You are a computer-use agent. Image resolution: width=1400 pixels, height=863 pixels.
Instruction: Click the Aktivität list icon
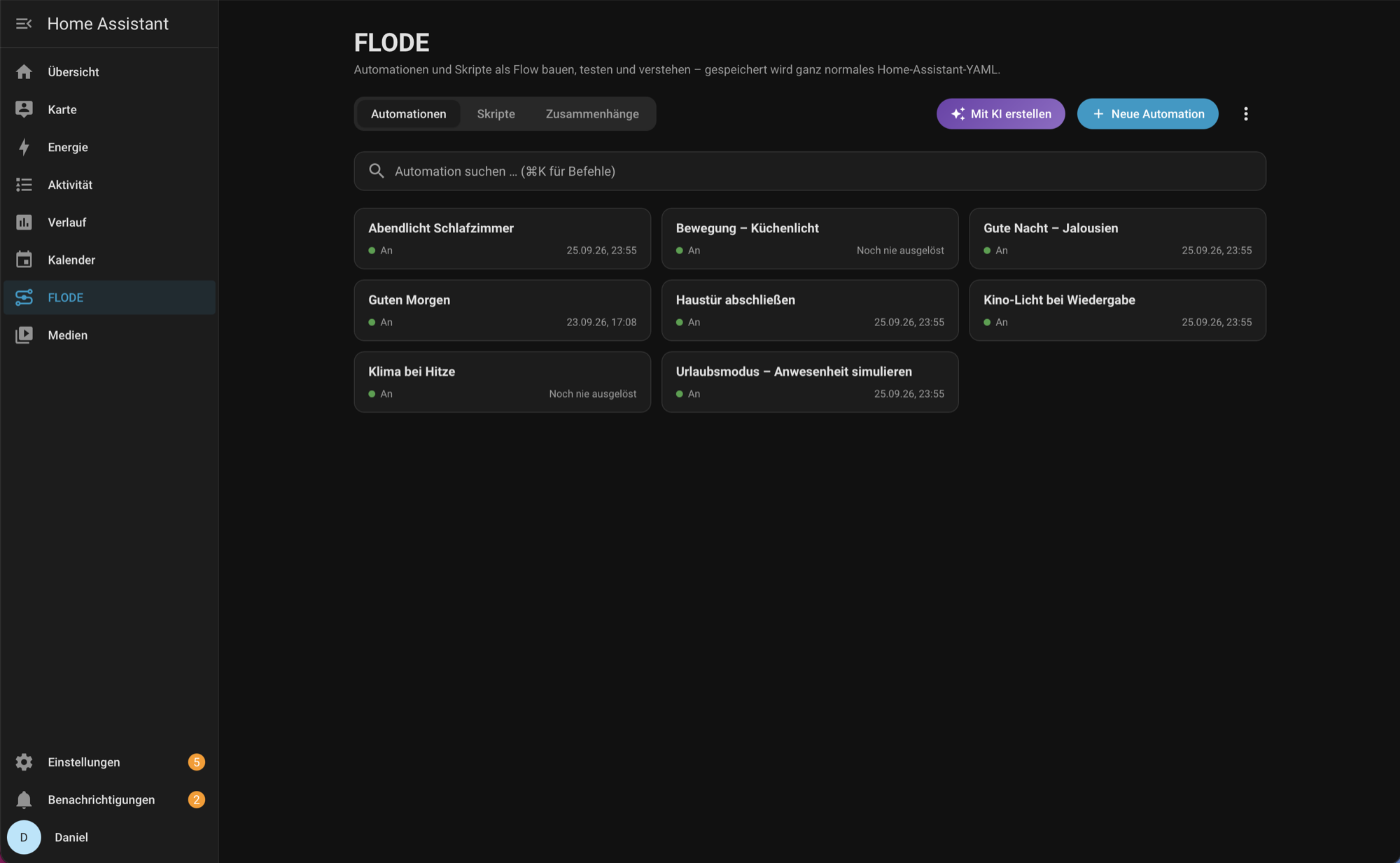pos(24,185)
